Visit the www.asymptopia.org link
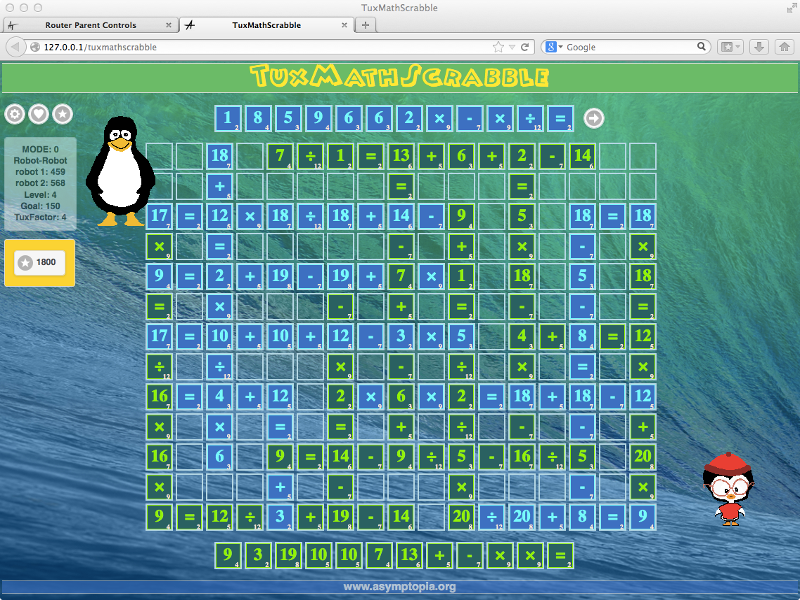The width and height of the screenshot is (800, 600). [x=400, y=587]
